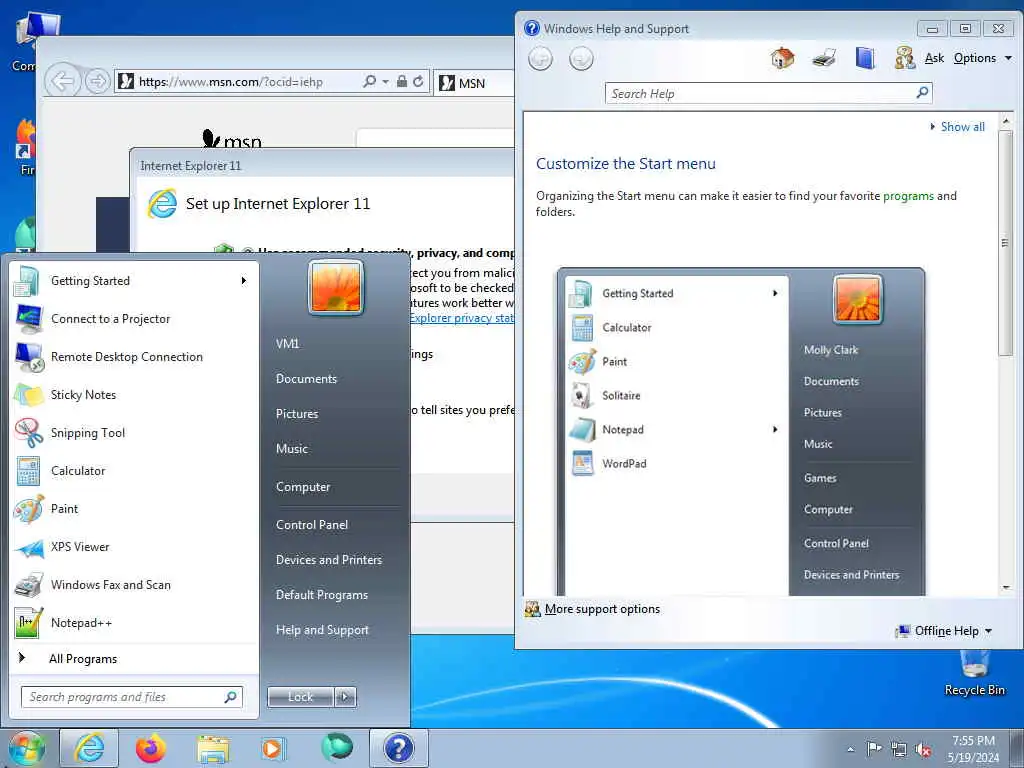
Task: Click the Help window vertical scrollbar thumb
Action: 1006,243
